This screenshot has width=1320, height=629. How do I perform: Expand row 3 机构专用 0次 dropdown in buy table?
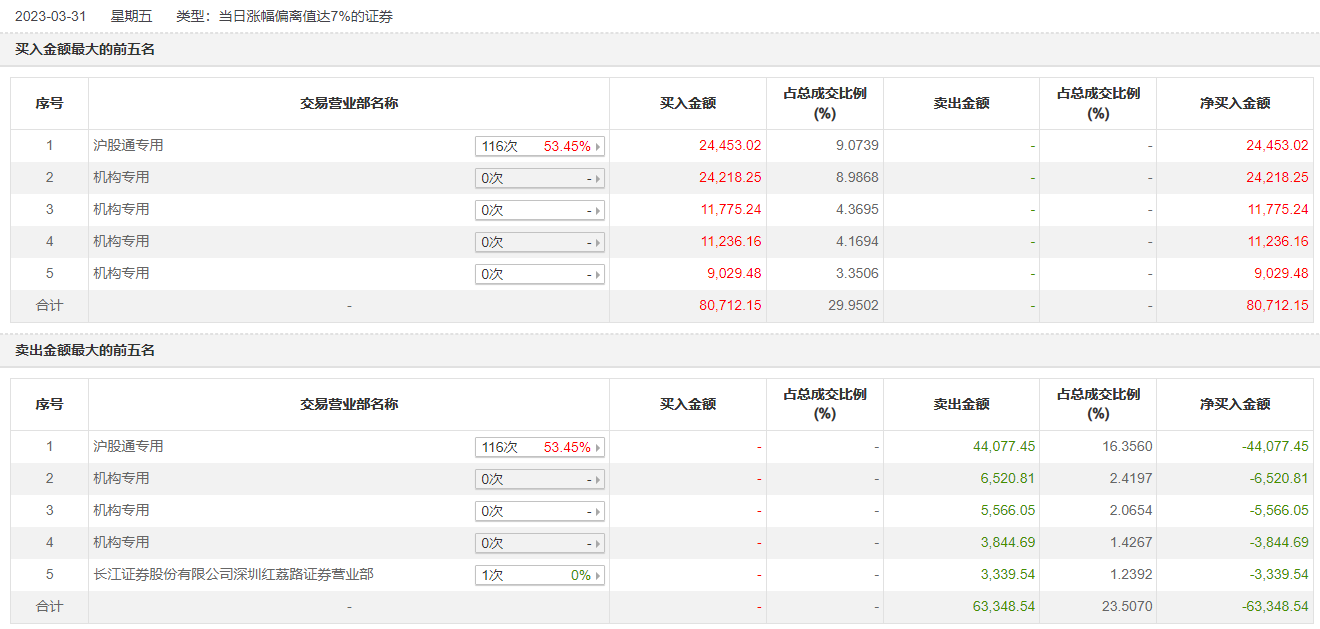[540, 211]
